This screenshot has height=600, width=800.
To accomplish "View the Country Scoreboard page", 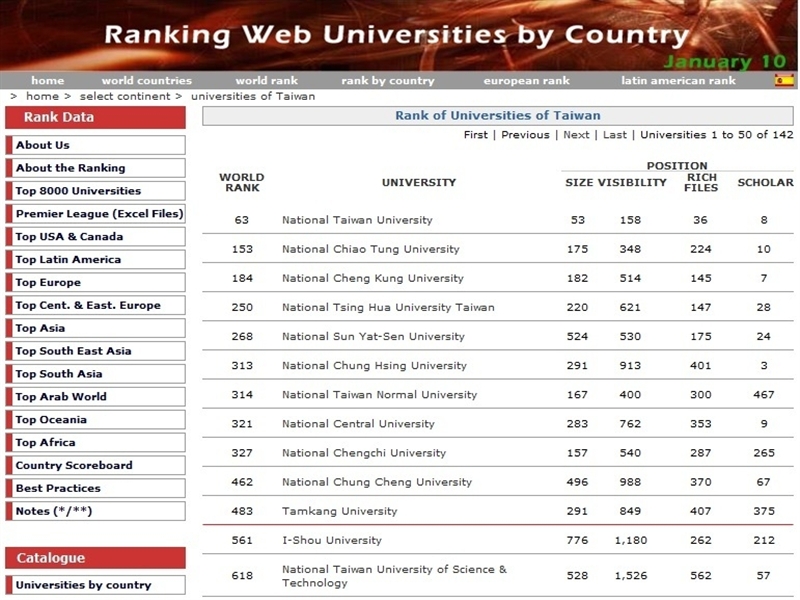I will 74,466.
